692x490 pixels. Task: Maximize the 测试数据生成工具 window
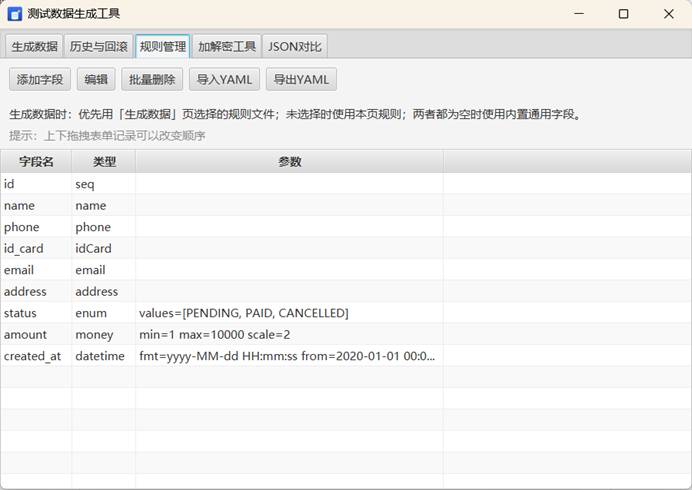point(624,14)
